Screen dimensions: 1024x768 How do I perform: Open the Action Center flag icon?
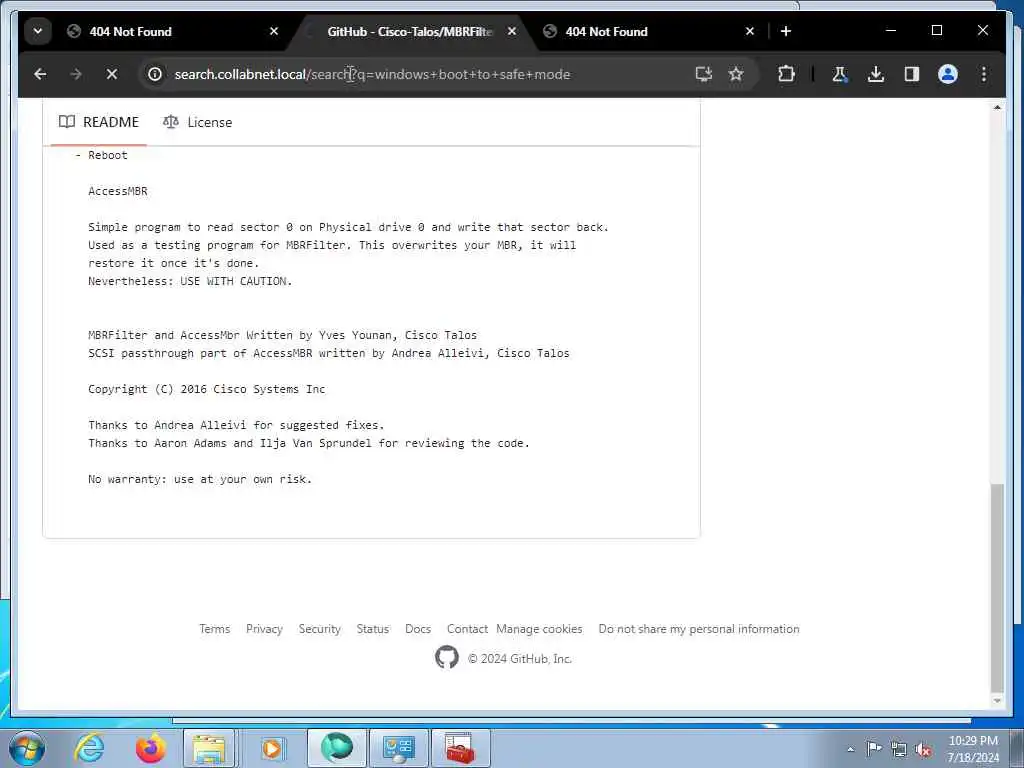[x=874, y=749]
